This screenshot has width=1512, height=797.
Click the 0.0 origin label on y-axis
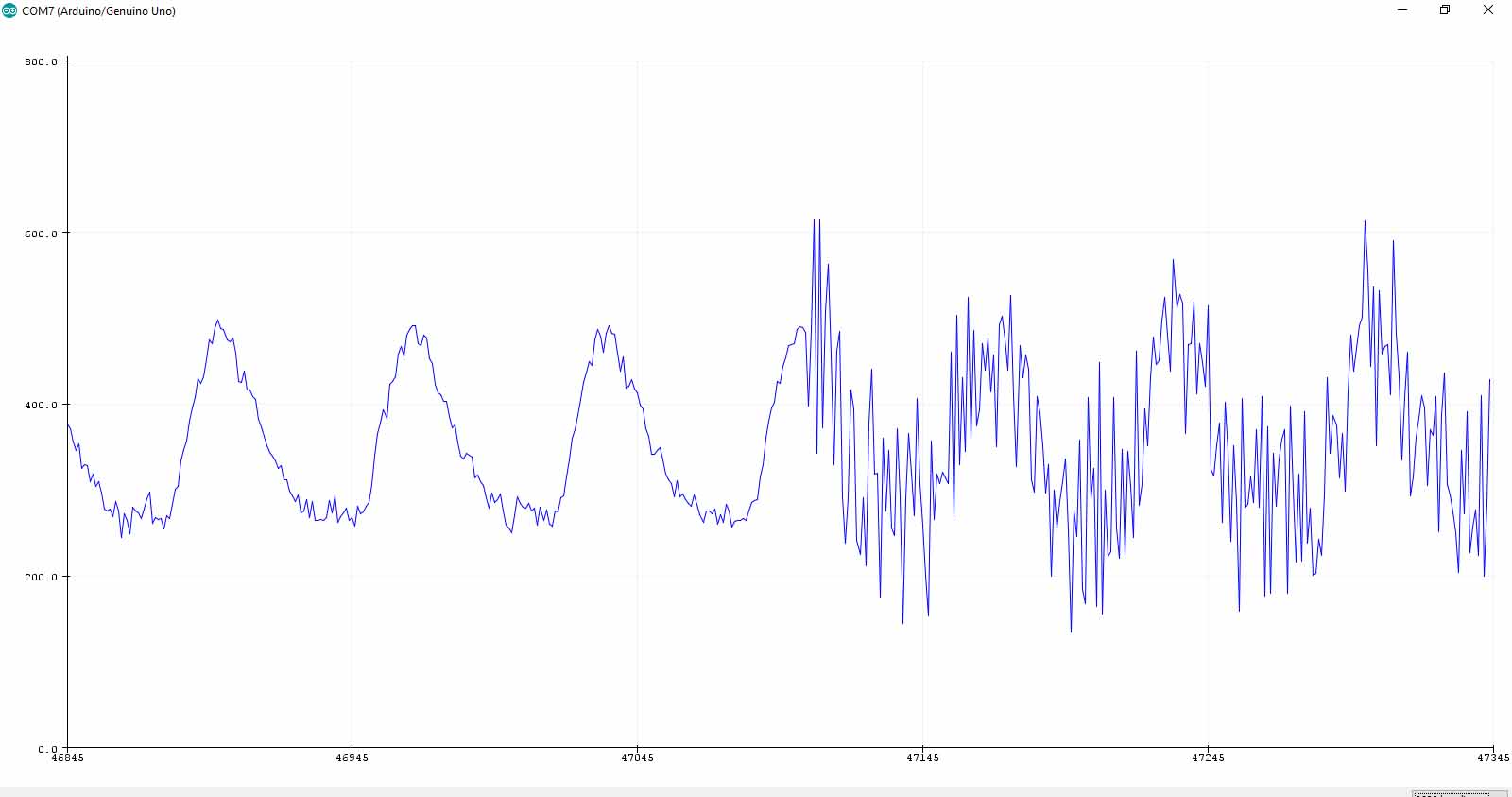tap(47, 749)
